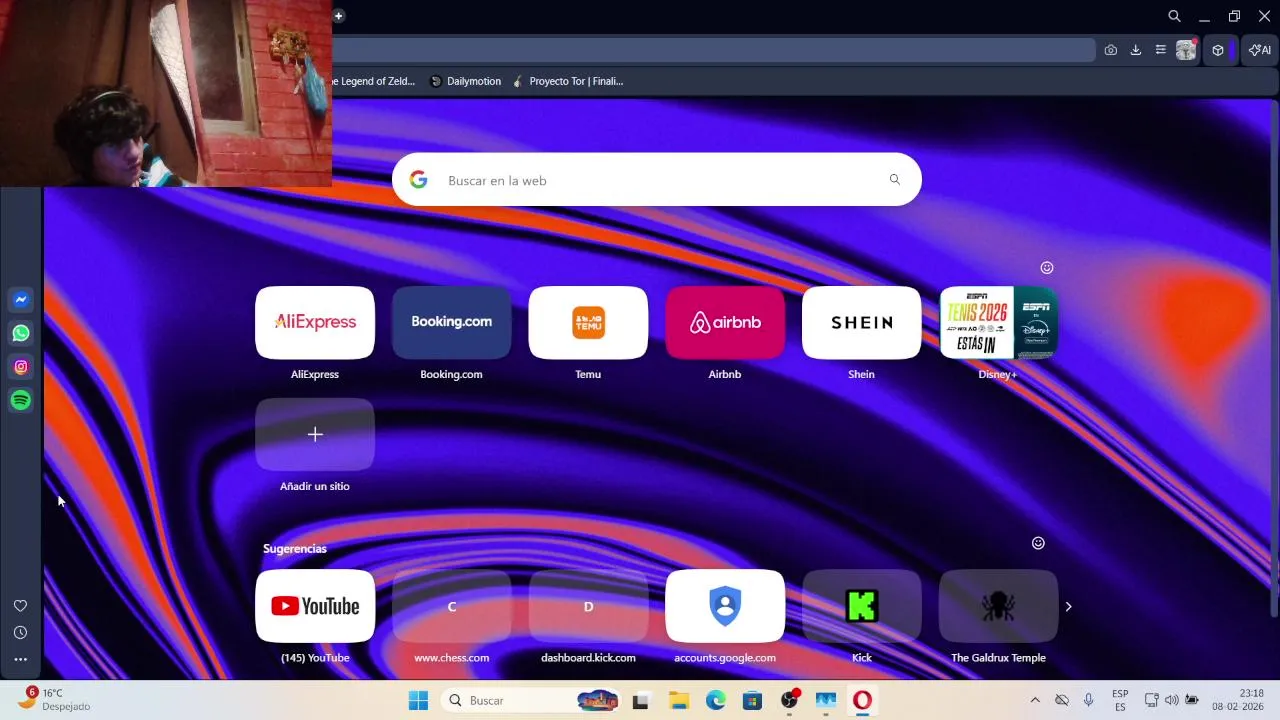The height and width of the screenshot is (720, 1280).
Task: Click the microphone icon in system tray
Action: [1089, 701]
